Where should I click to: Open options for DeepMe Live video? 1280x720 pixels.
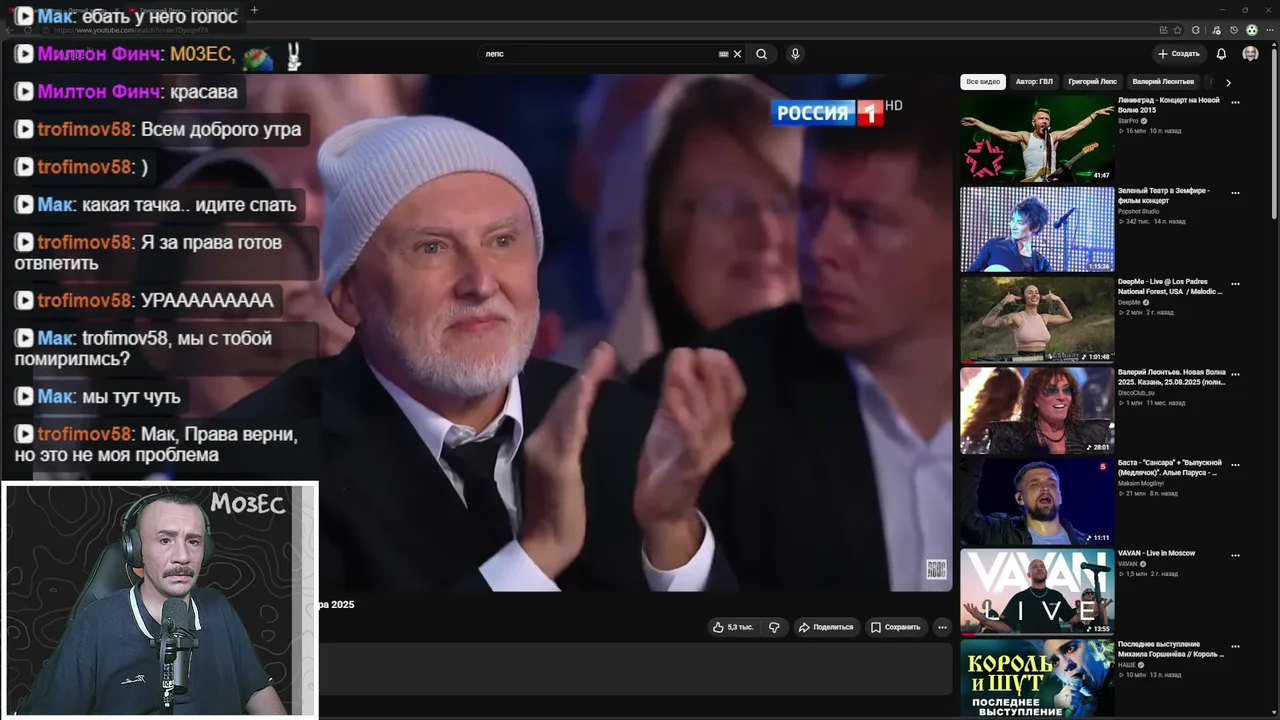1235,284
